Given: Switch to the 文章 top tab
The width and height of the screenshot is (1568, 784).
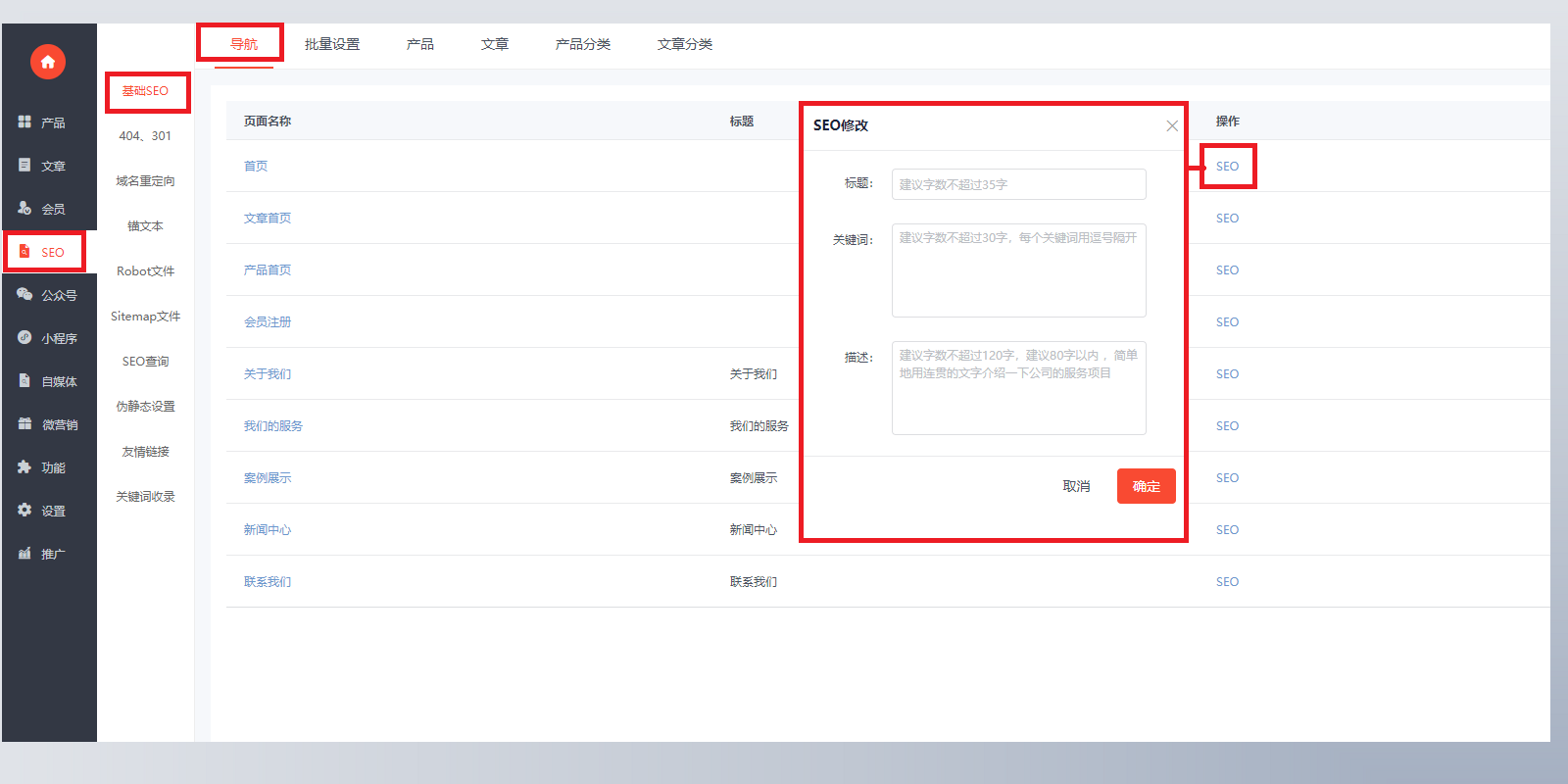Looking at the screenshot, I should point(495,44).
